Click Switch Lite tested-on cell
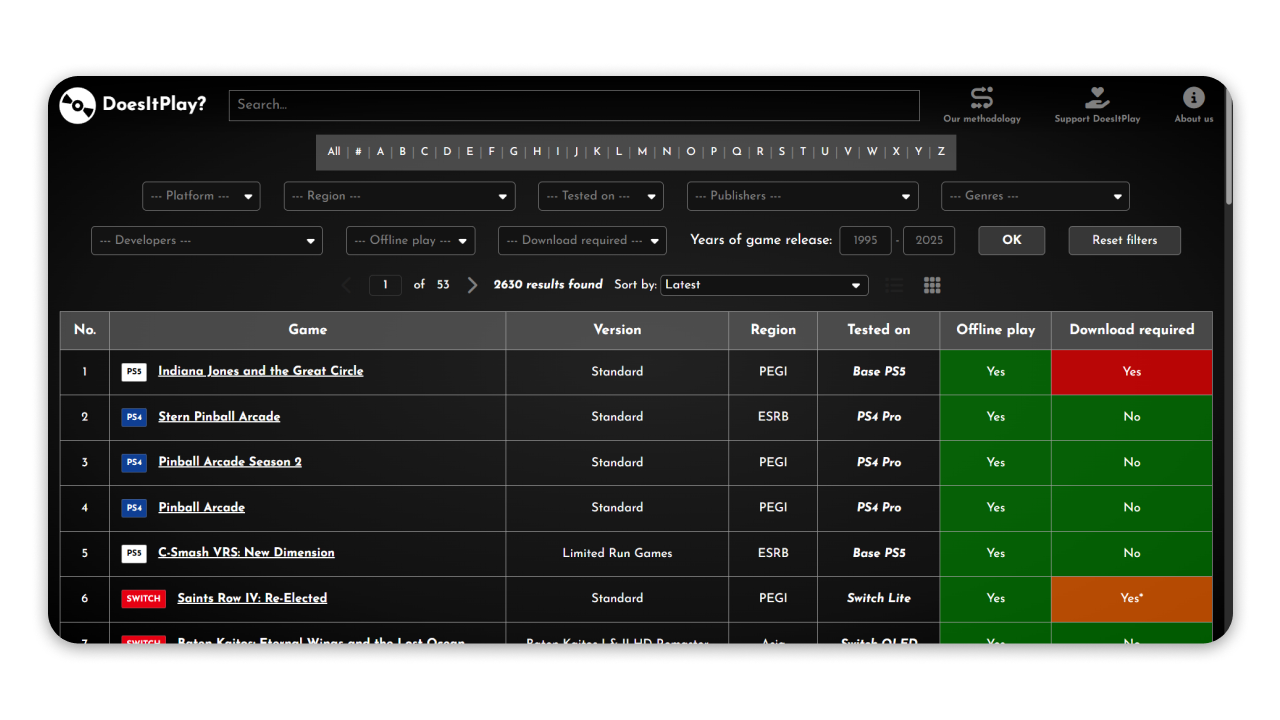Viewport: 1280px width, 720px height. click(879, 599)
